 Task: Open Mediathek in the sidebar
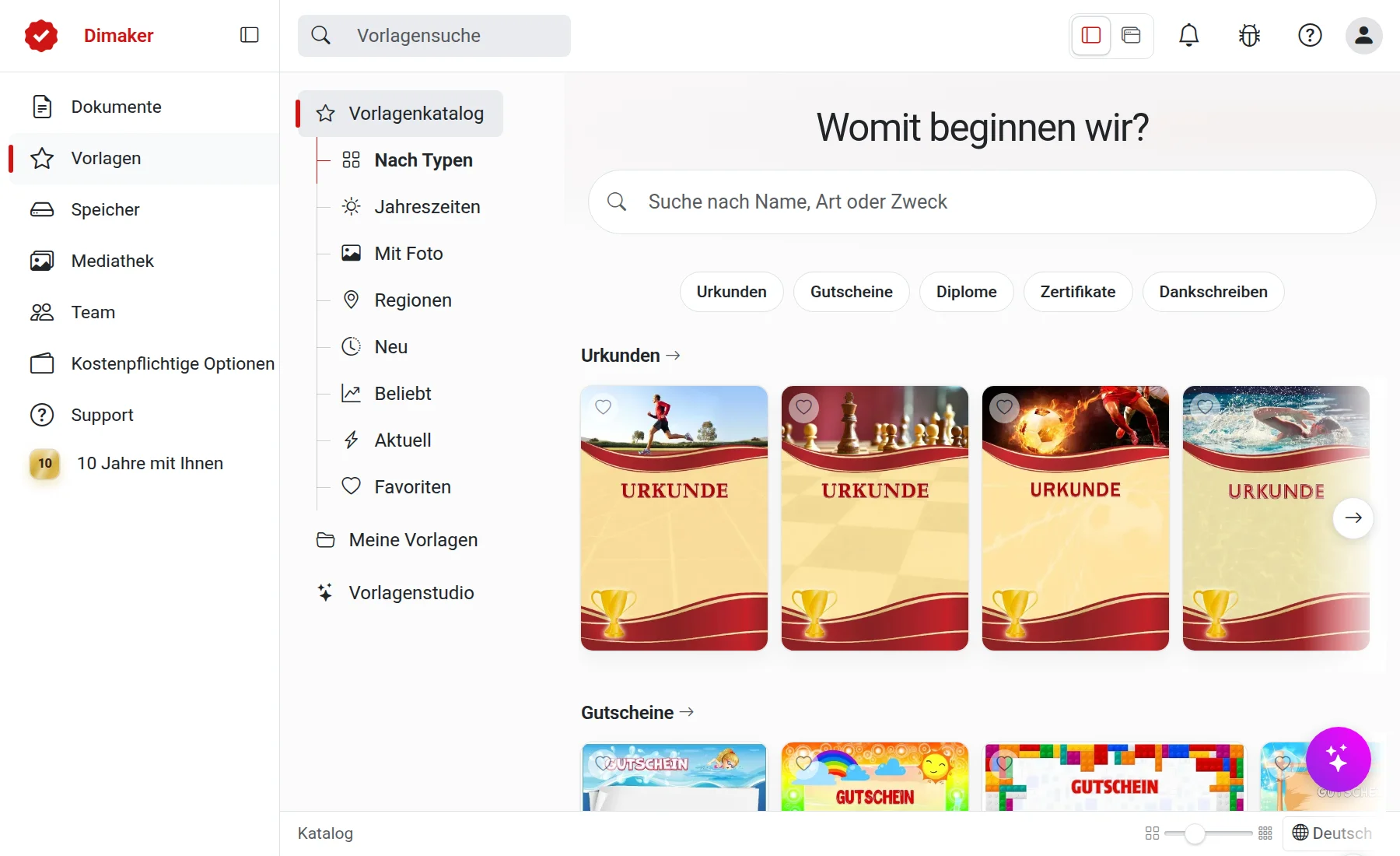click(143, 261)
